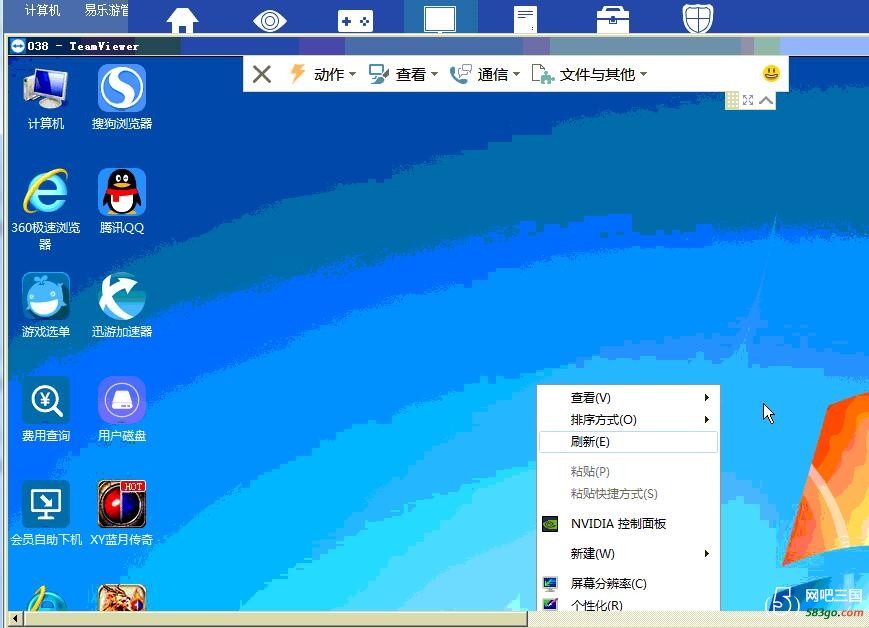Click the TeamViewer logo in title bar
The image size is (869, 628).
coord(18,46)
